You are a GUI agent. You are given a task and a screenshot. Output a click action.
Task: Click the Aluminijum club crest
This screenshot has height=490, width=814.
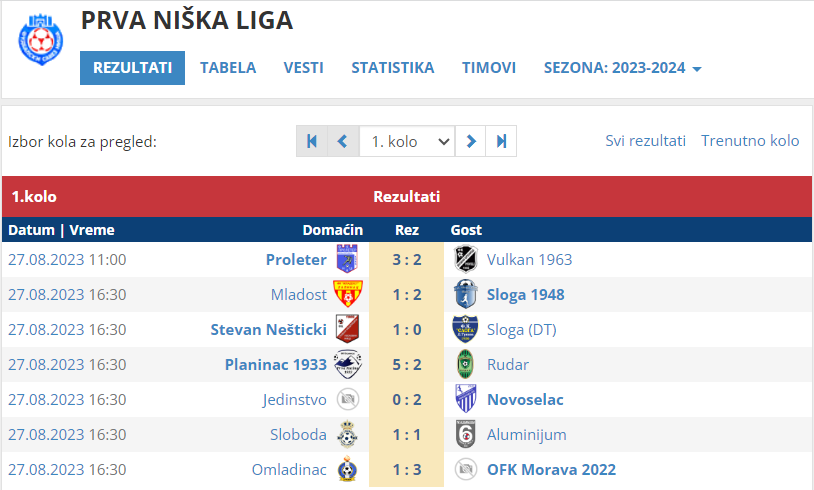tap(466, 434)
